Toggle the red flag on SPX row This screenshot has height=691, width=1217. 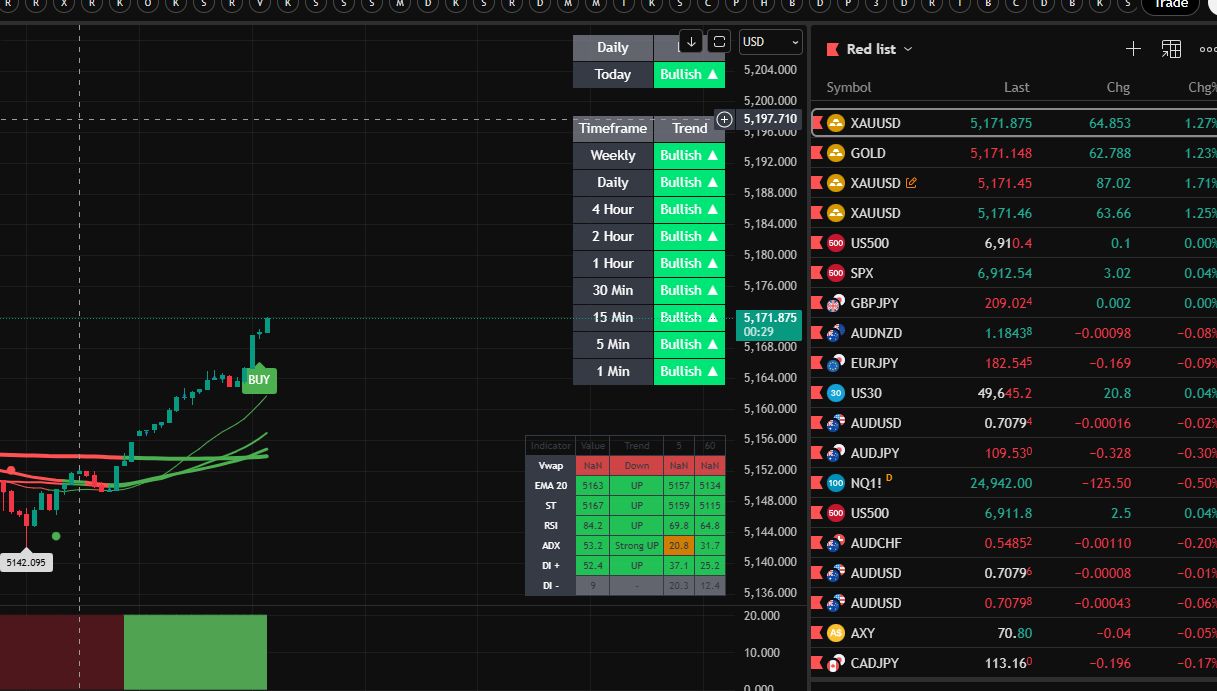817,273
